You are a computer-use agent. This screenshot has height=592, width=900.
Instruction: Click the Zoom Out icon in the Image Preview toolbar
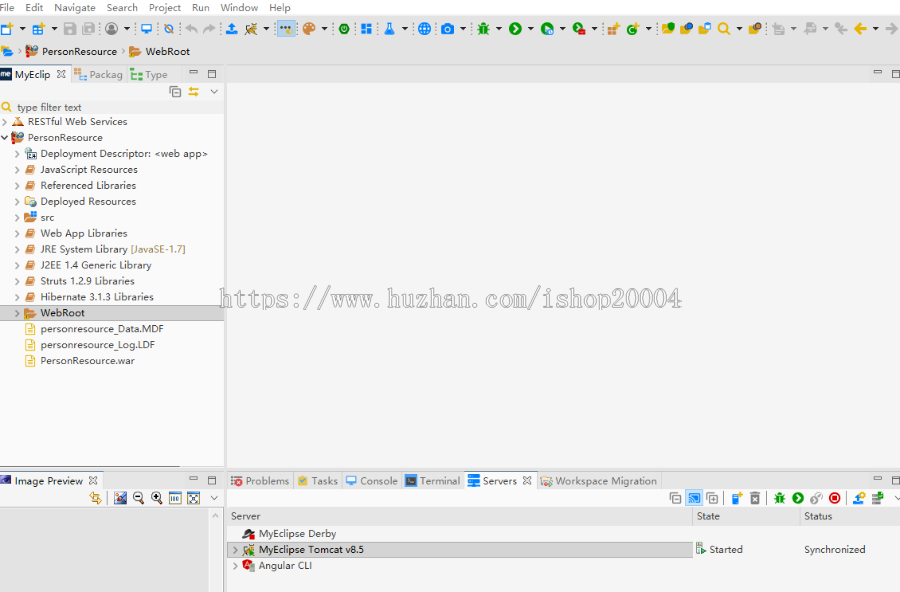pyautogui.click(x=138, y=498)
